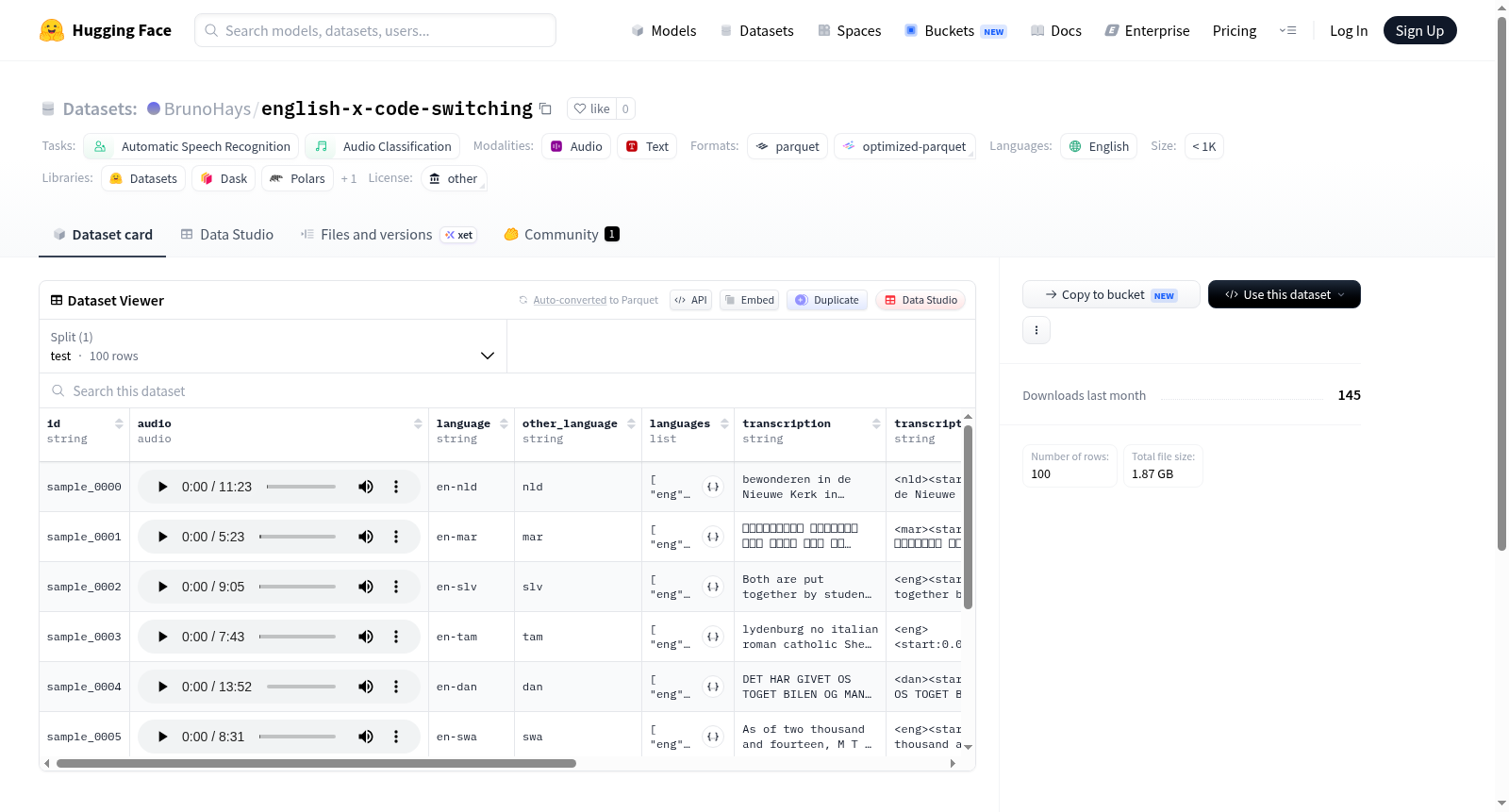Image resolution: width=1509 pixels, height=812 pixels.
Task: Expand languages list JSON for sample_0003
Action: tap(713, 637)
